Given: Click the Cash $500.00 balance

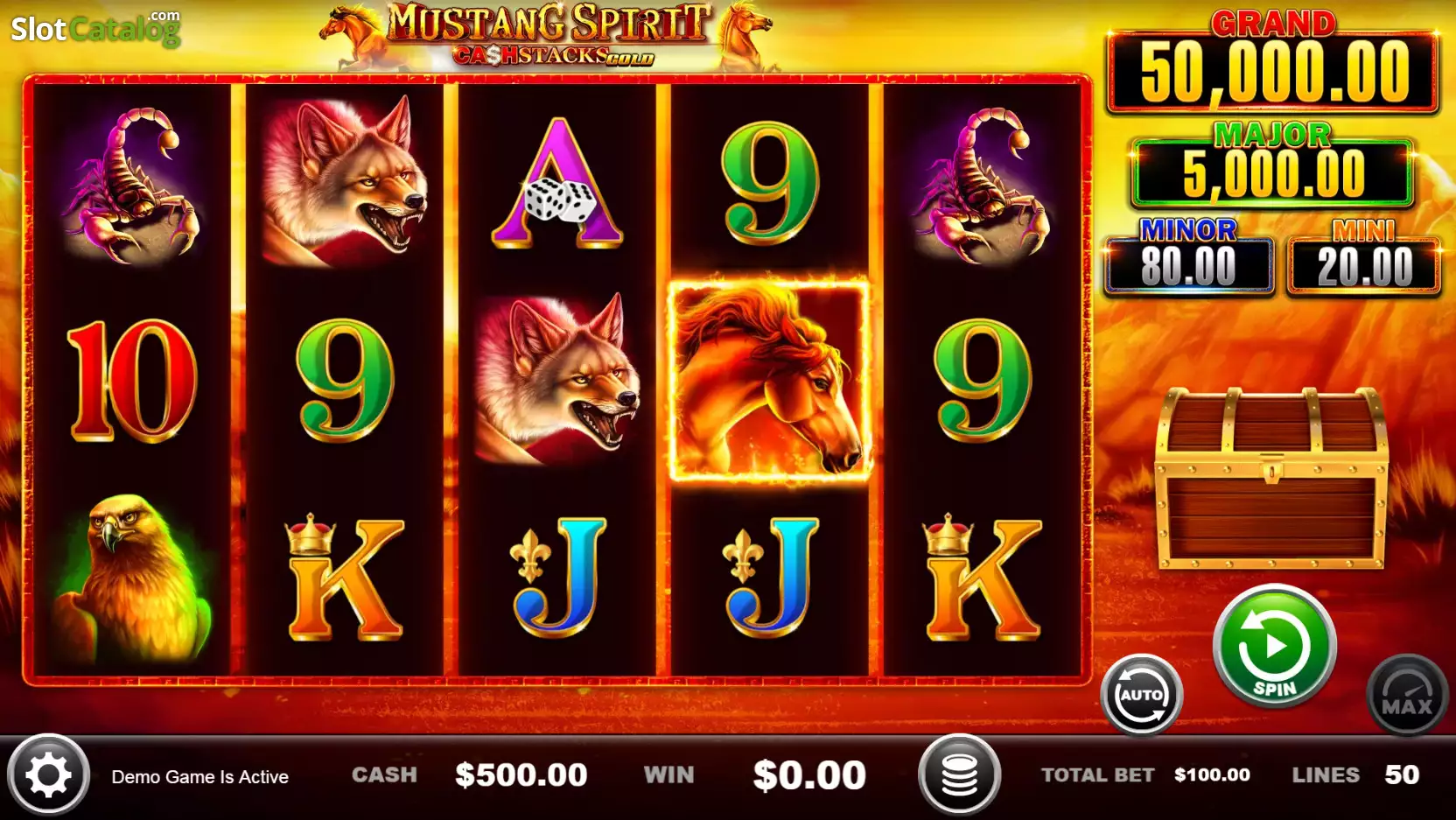Looking at the screenshot, I should [469, 774].
